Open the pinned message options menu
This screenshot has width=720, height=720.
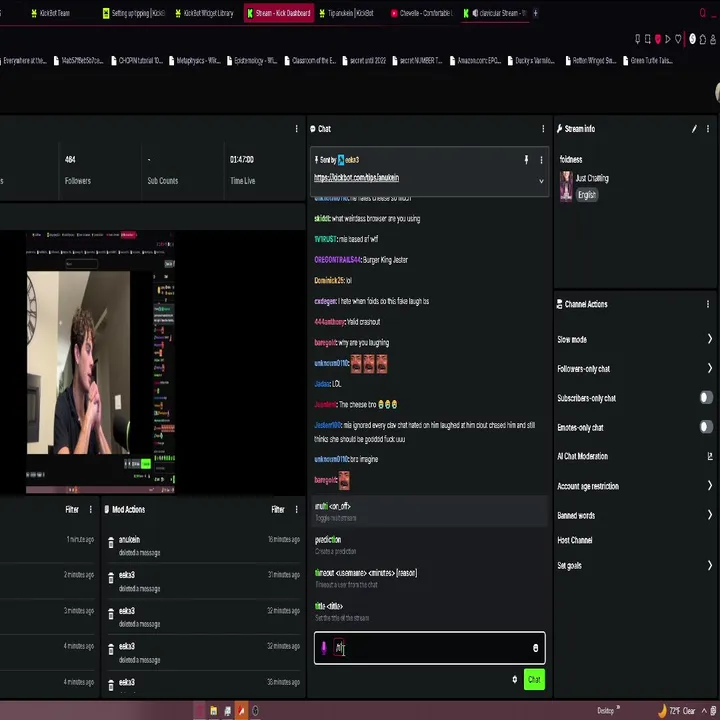tap(541, 160)
